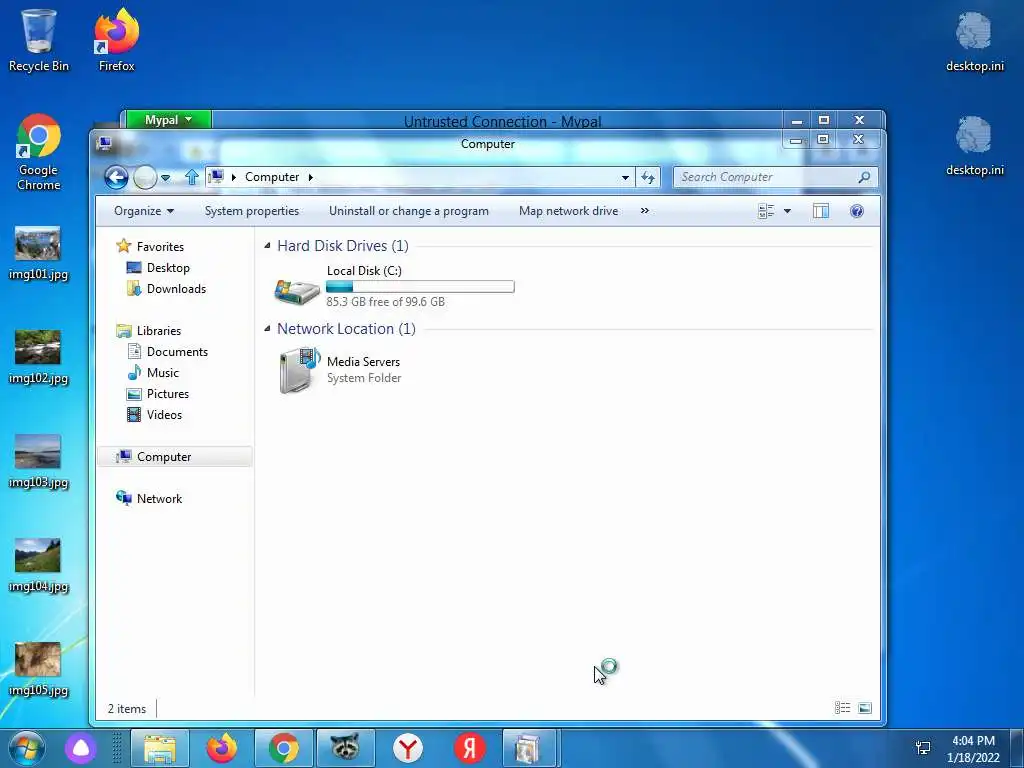Click the forward navigation button in Explorer

(x=145, y=177)
